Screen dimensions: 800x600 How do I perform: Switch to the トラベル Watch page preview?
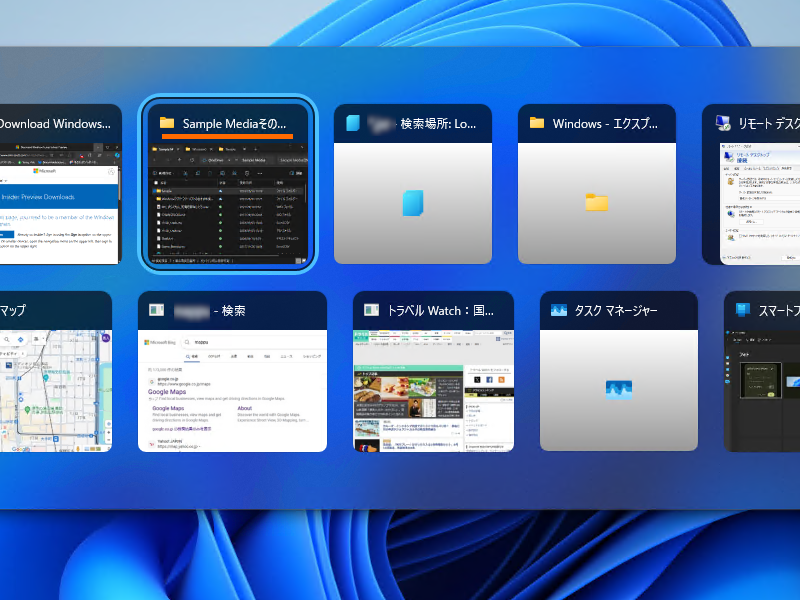coord(433,391)
